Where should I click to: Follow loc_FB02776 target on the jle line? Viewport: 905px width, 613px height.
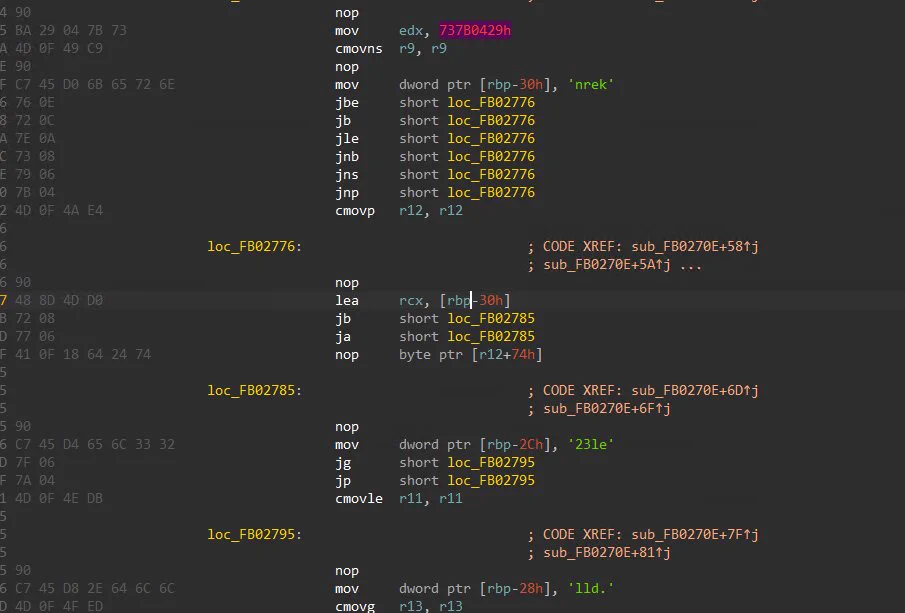pyautogui.click(x=491, y=139)
